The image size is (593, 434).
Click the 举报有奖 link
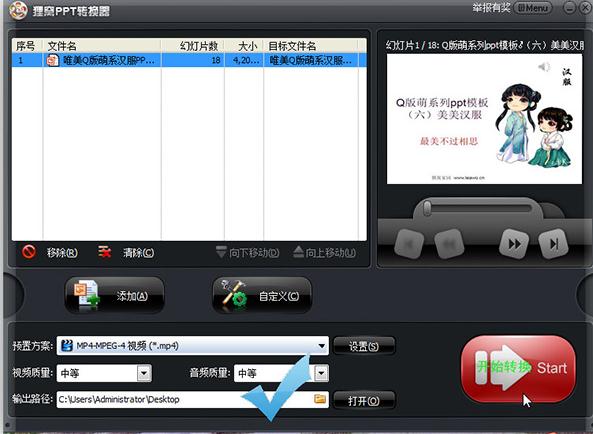click(491, 8)
